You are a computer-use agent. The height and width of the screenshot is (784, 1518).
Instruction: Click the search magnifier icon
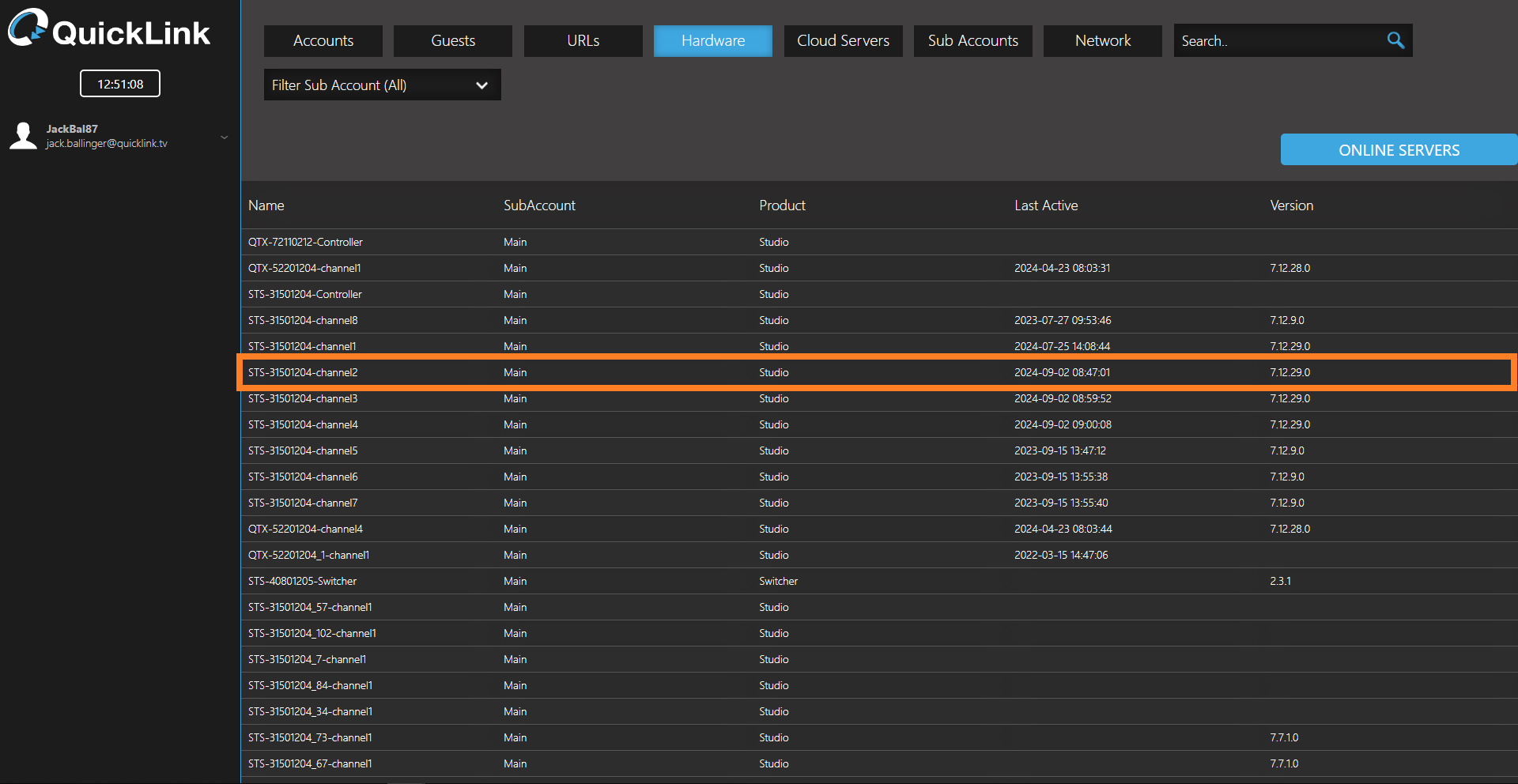(x=1395, y=40)
